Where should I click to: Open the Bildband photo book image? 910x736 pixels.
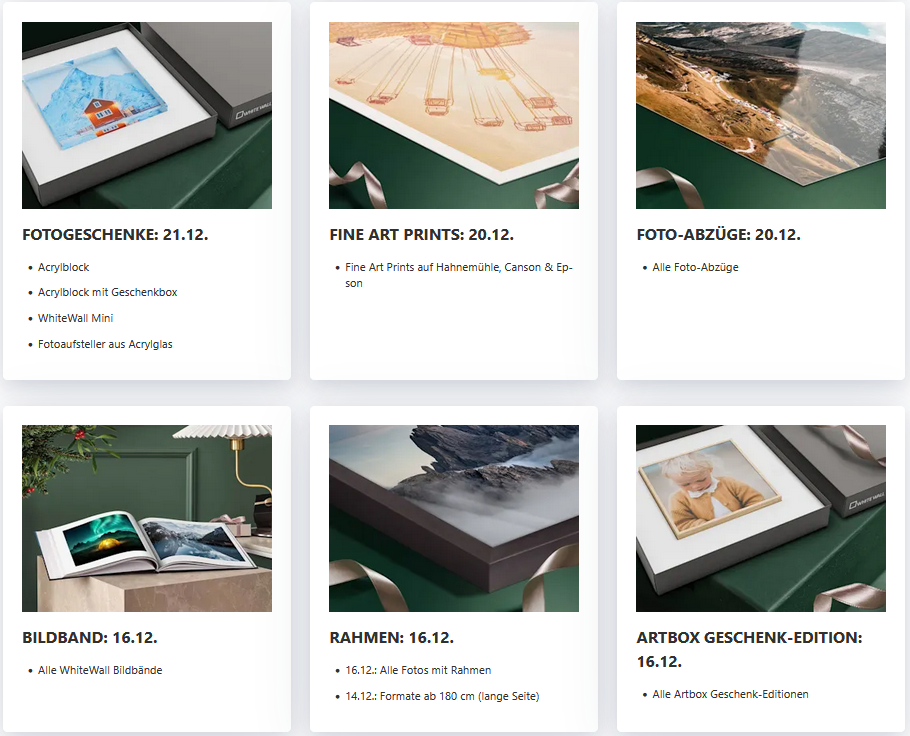pos(147,518)
